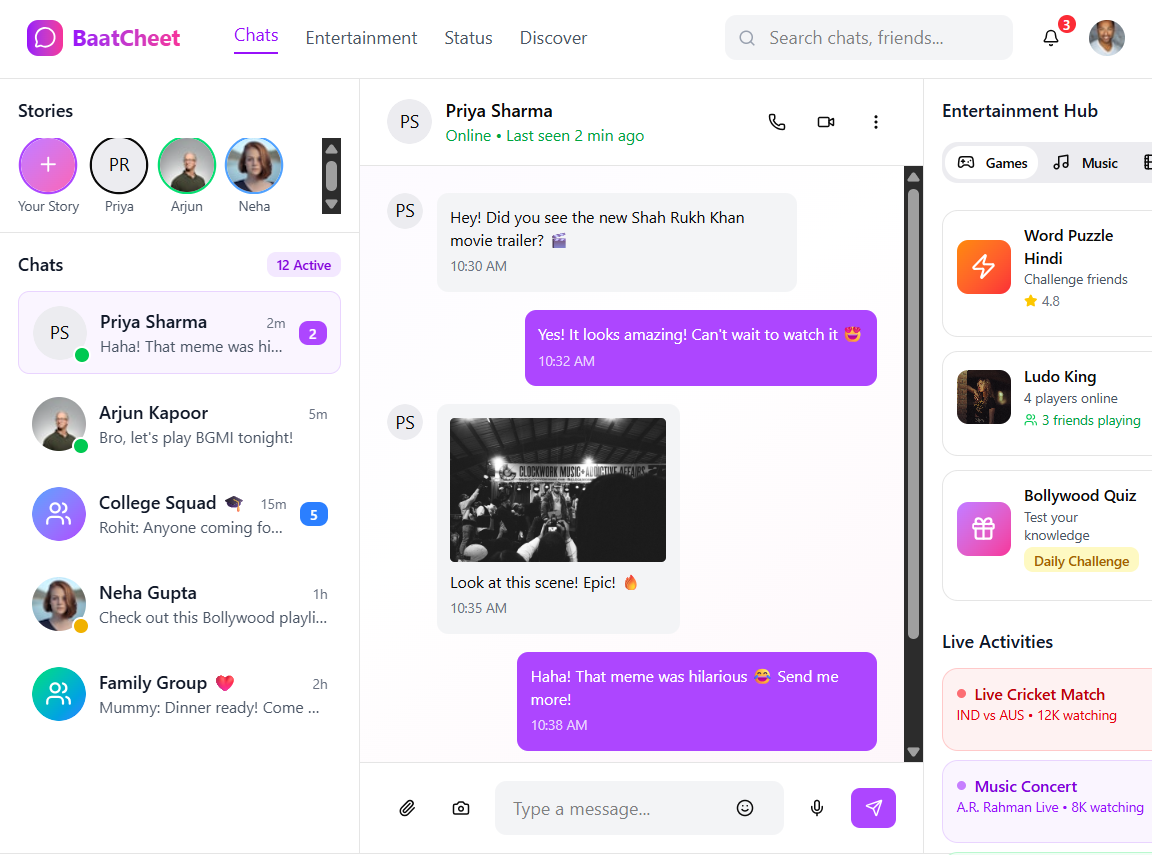Open the three-dot chat options menu

(875, 122)
